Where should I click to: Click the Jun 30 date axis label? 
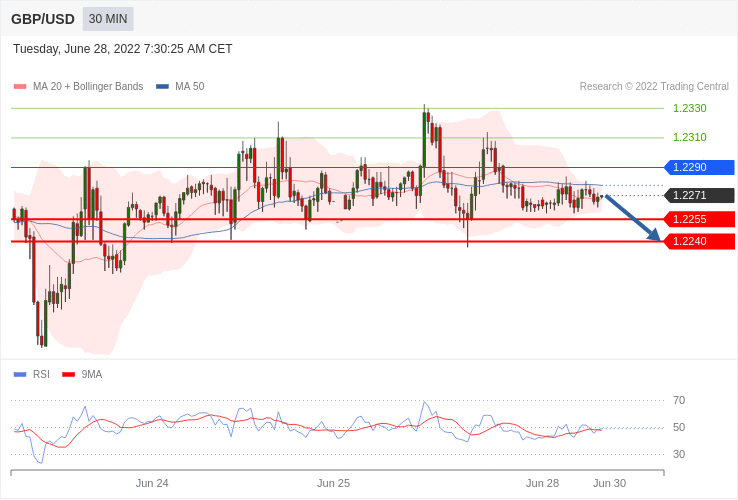[610, 484]
